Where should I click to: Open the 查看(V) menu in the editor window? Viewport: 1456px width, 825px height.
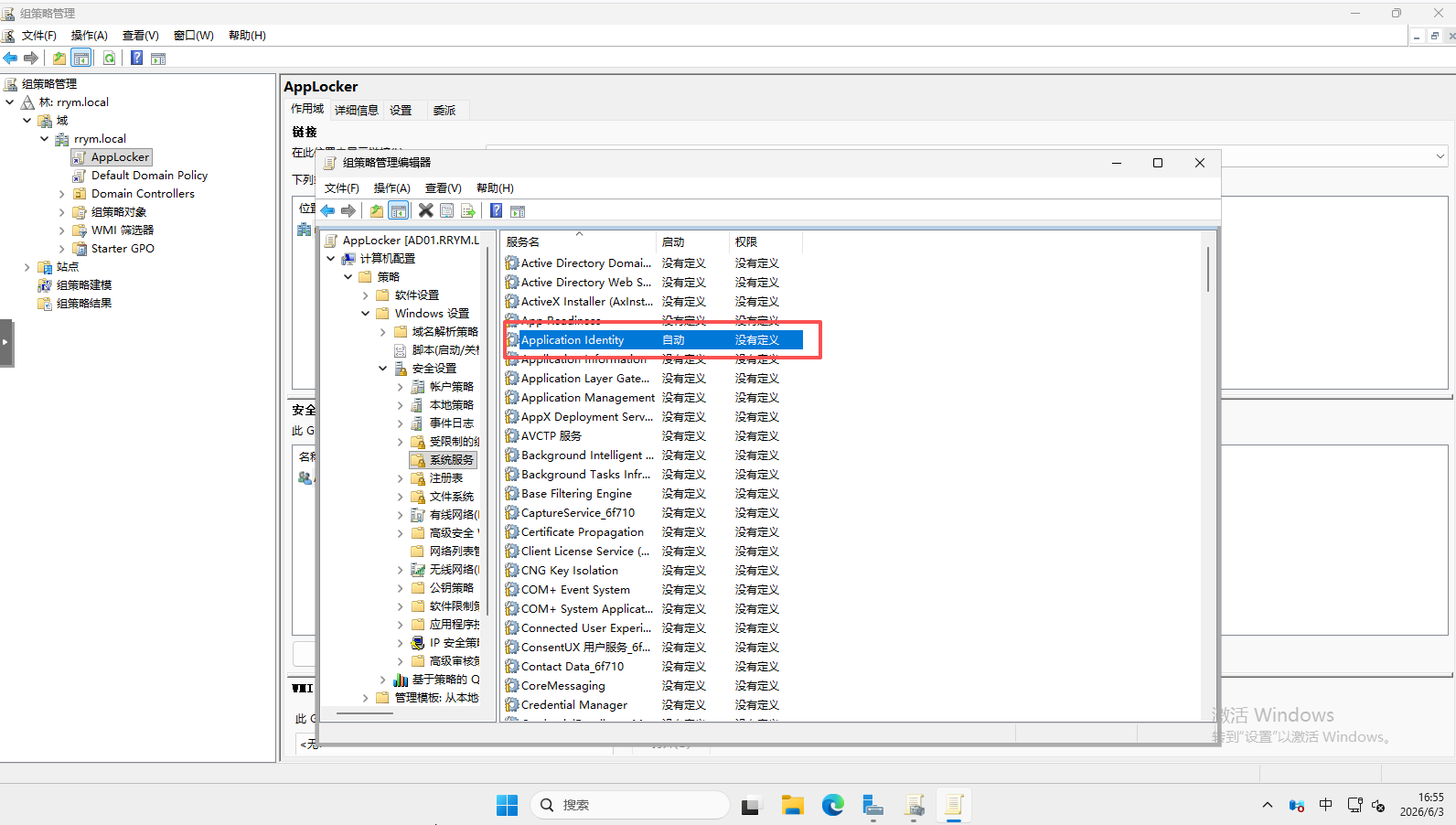(x=444, y=188)
